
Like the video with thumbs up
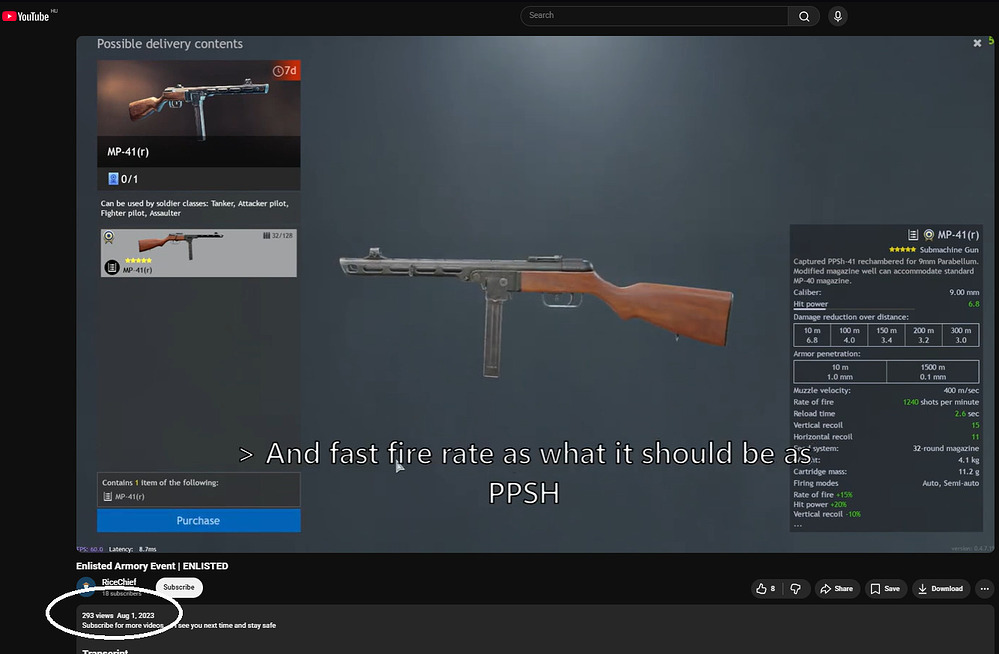point(765,588)
